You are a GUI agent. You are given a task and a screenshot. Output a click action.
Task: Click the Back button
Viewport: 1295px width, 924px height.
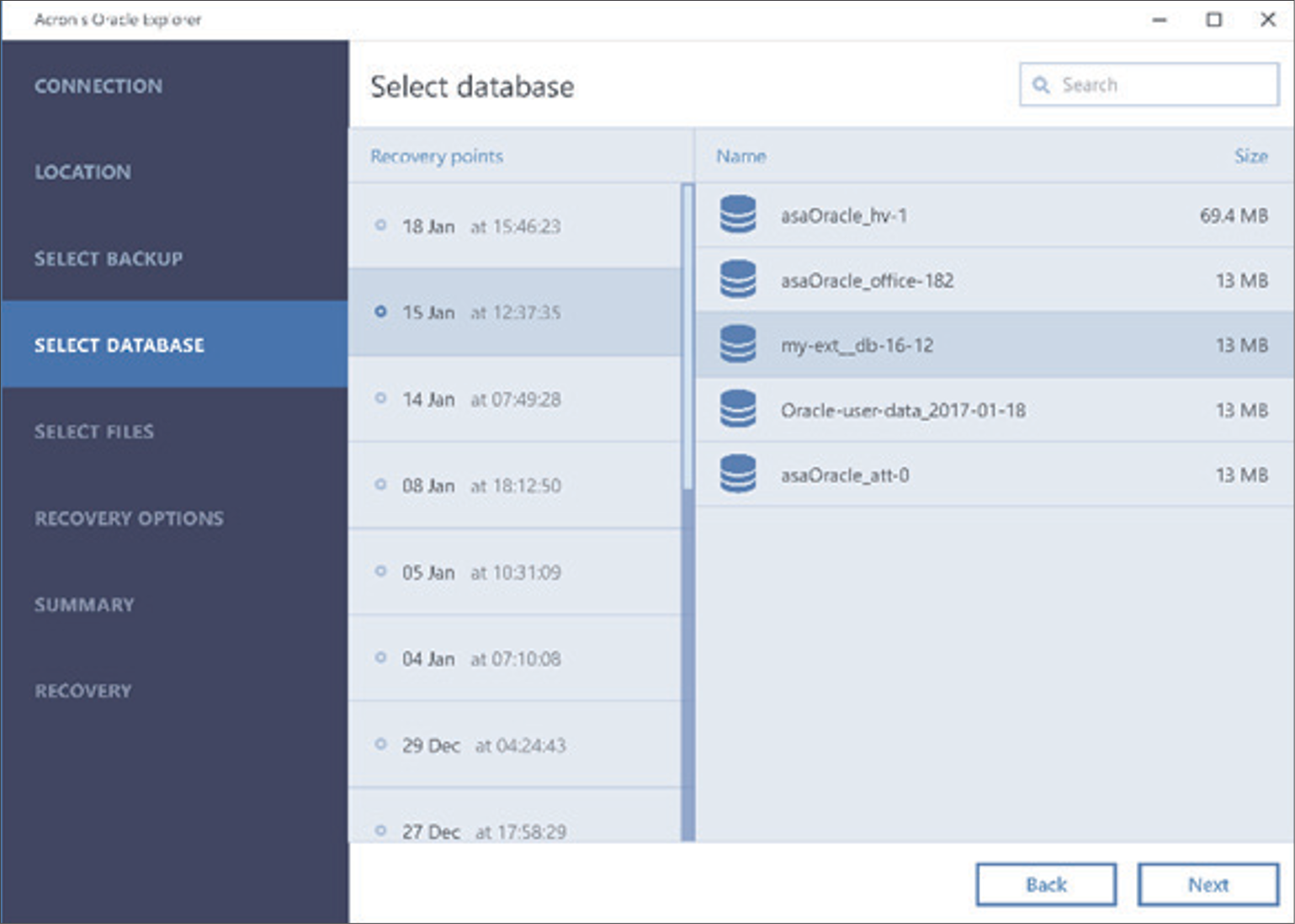(x=1046, y=884)
